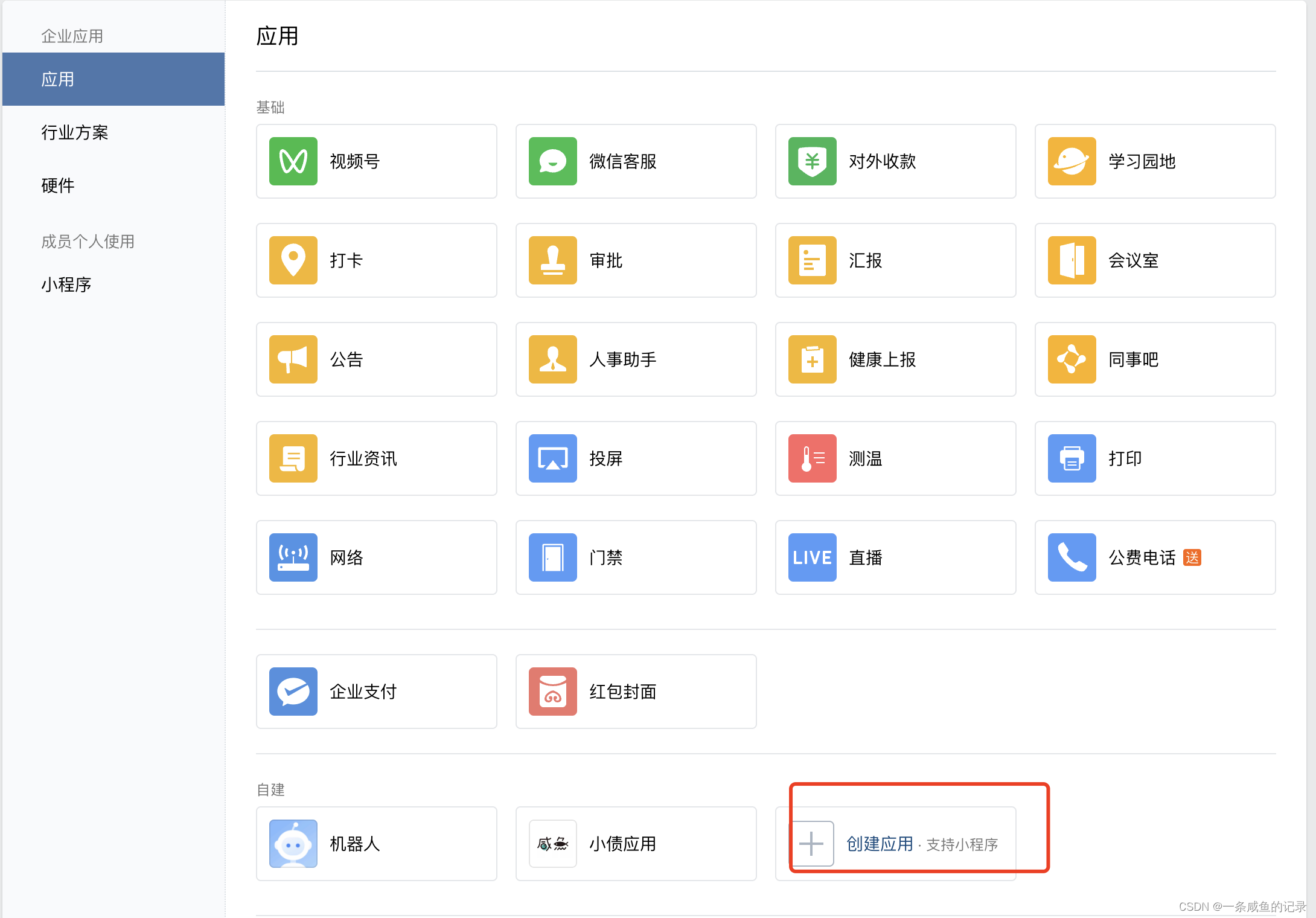Click the 送 badge beside 公费电话
The height and width of the screenshot is (918, 1316).
point(1192,557)
